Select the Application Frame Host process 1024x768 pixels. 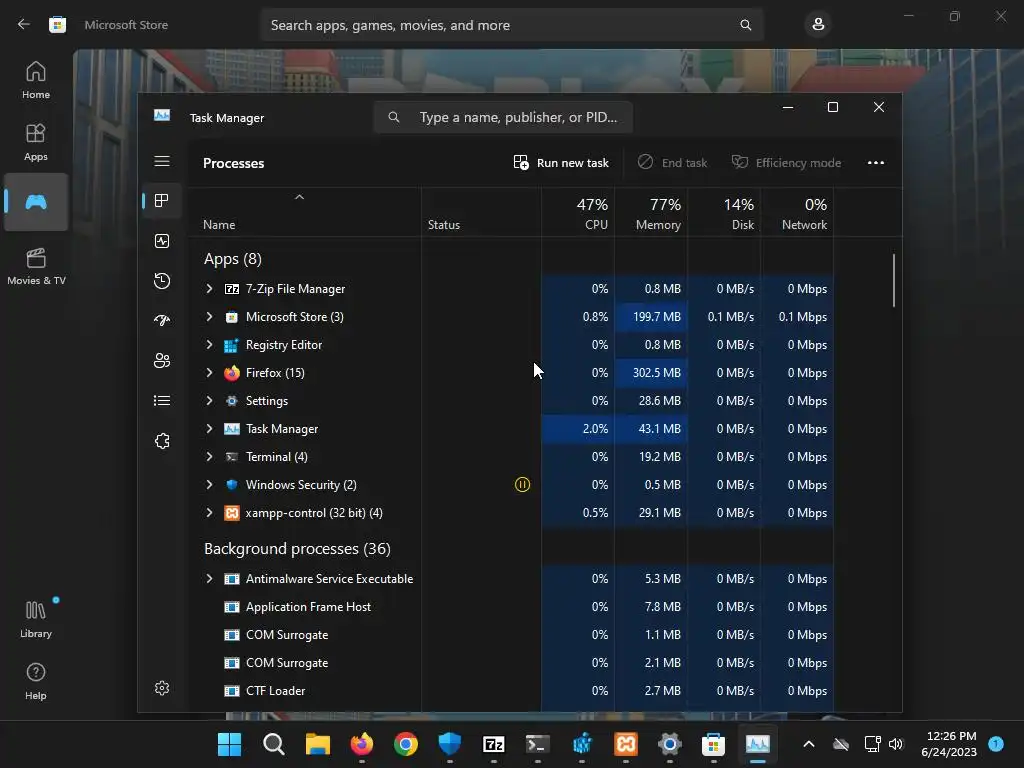(511, 607)
